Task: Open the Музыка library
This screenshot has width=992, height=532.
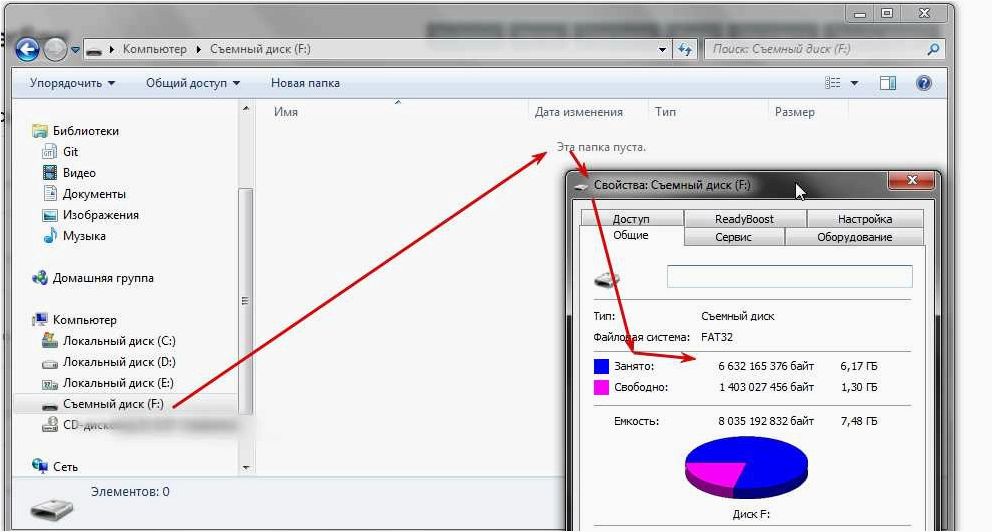Action: [84, 236]
